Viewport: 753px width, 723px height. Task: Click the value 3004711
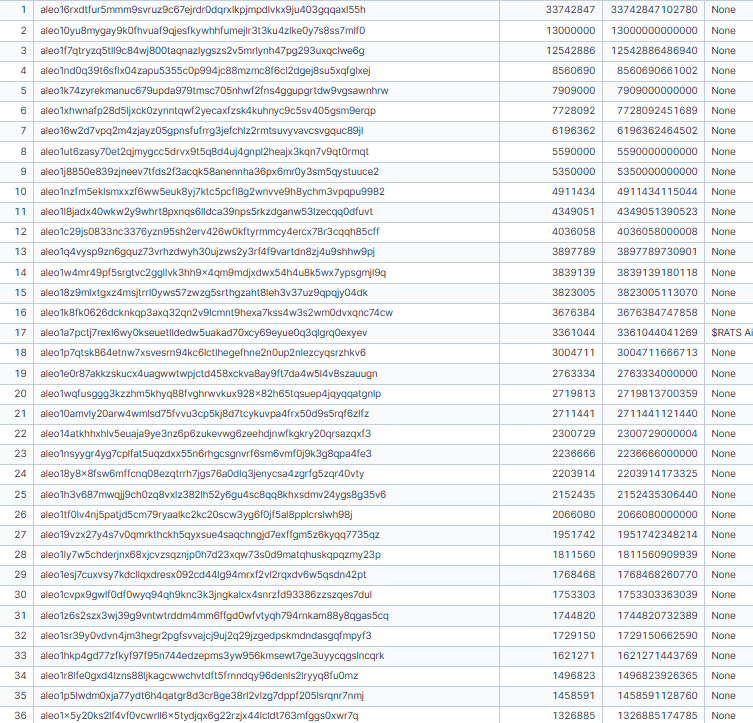pyautogui.click(x=573, y=353)
